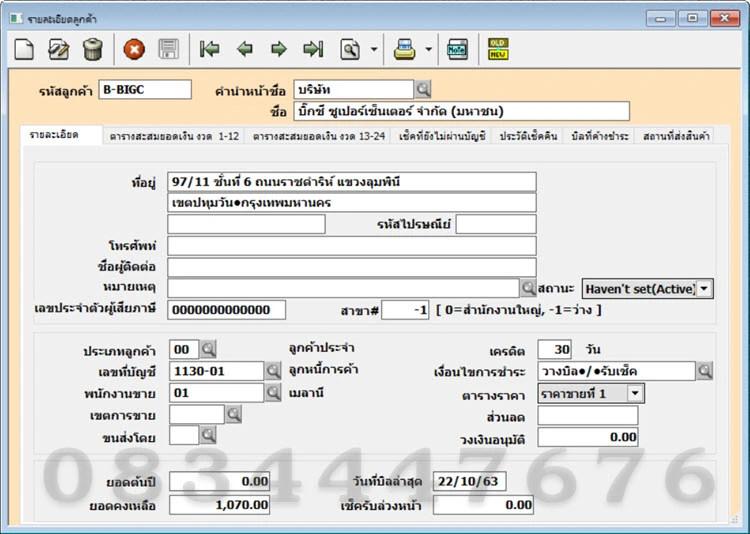Open tab บิลที่ค้างชำระ
The width and height of the screenshot is (750, 534).
(600, 136)
